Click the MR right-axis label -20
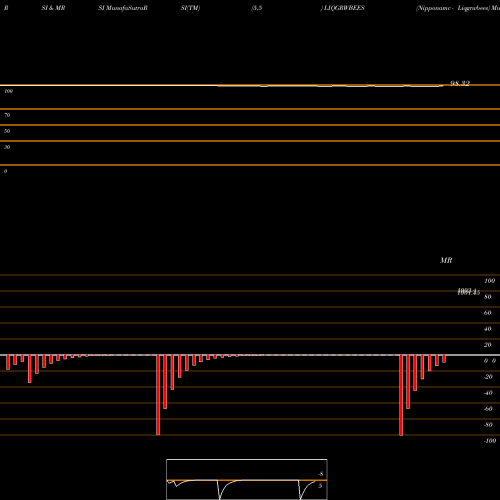 coord(488,377)
